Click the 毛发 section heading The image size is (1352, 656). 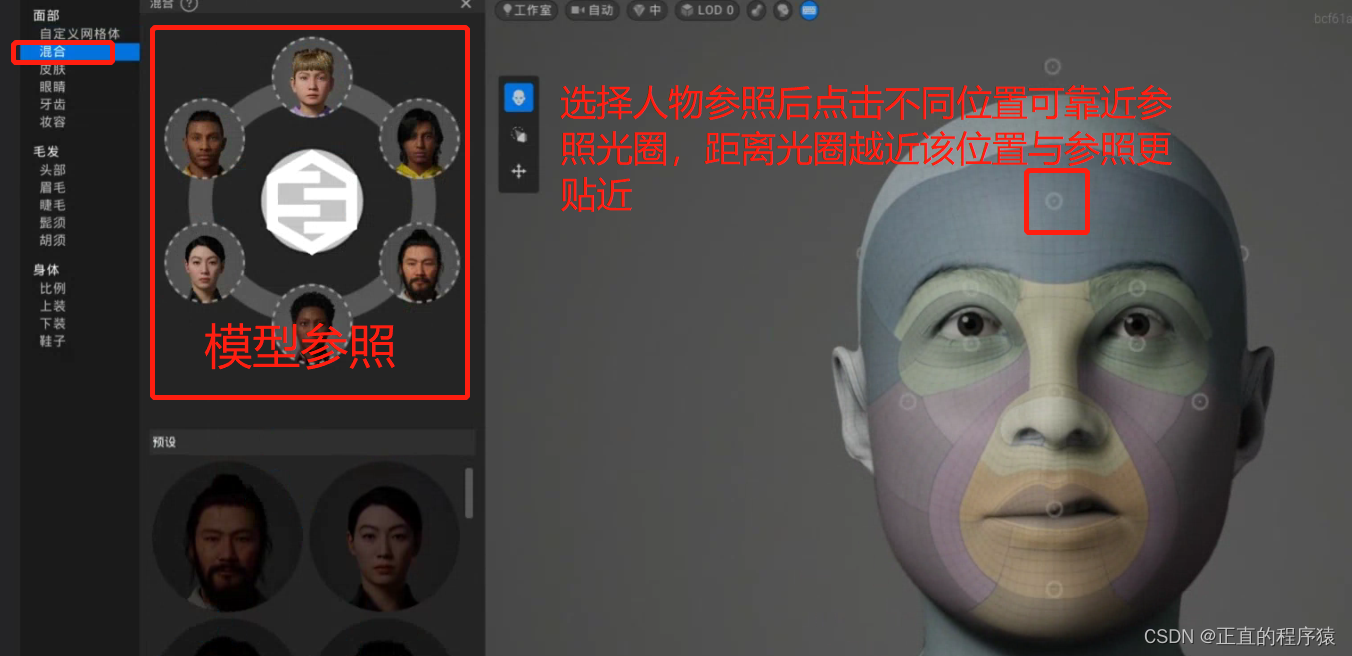pos(46,152)
